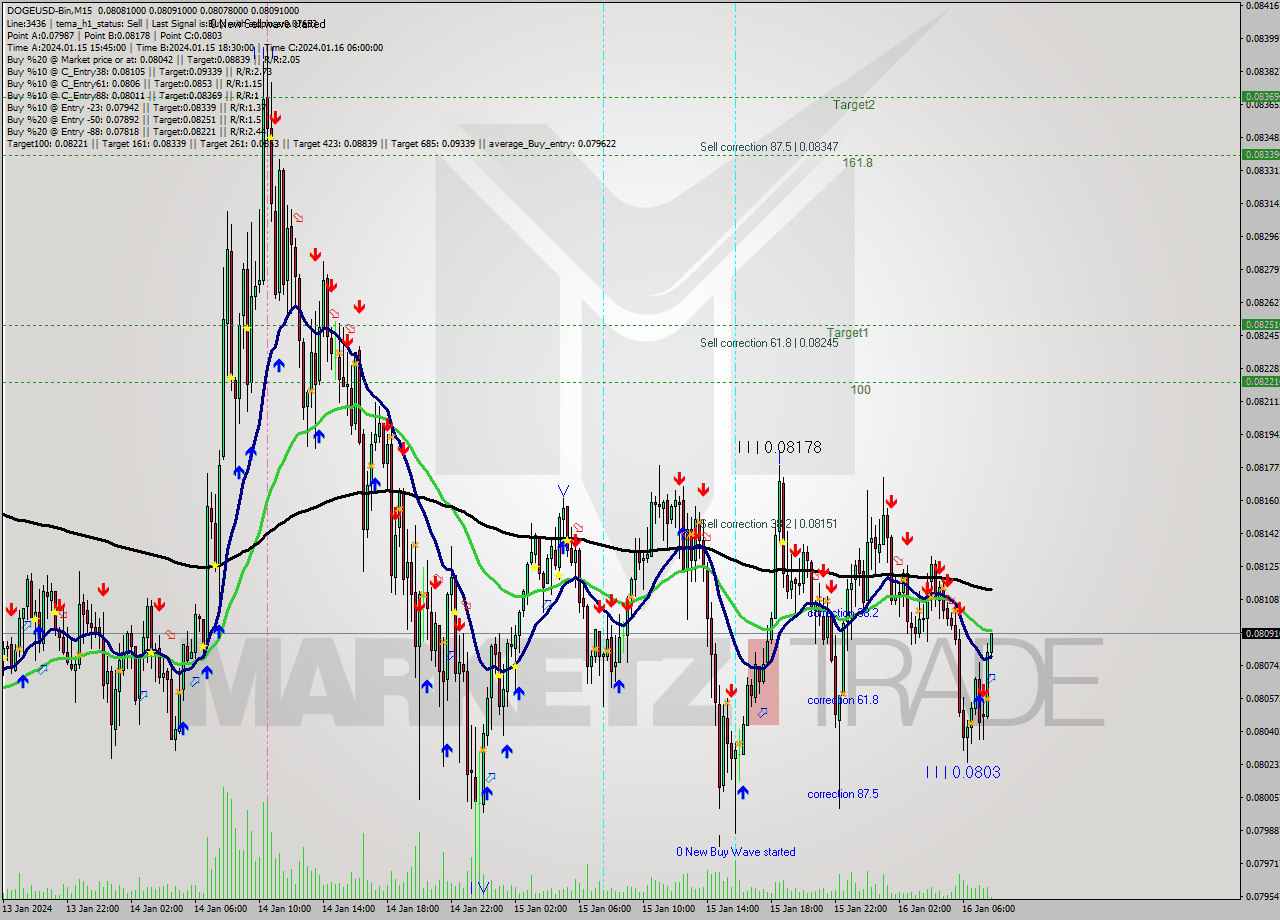Click the '0 New Buy Wave started' label

[736, 852]
